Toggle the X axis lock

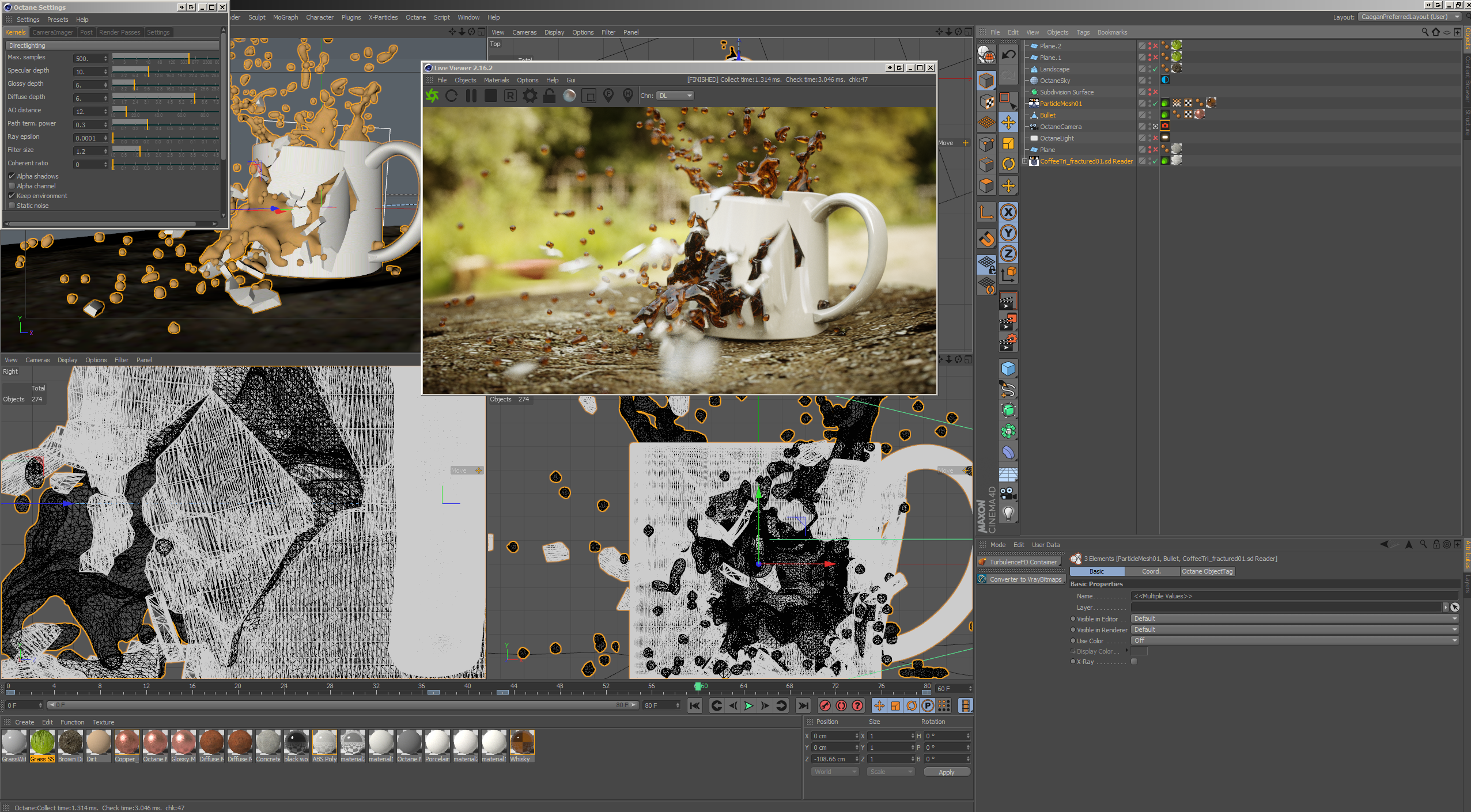click(1008, 213)
